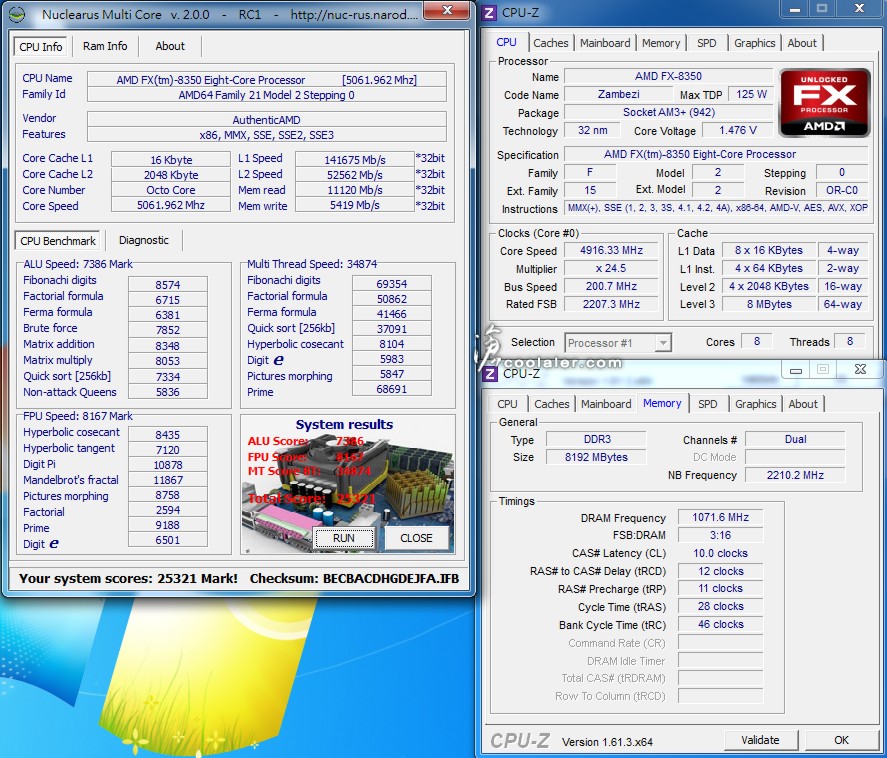Click the Mandelbrot's fractal score 11867
Screen dimensions: 887x758
[167, 480]
